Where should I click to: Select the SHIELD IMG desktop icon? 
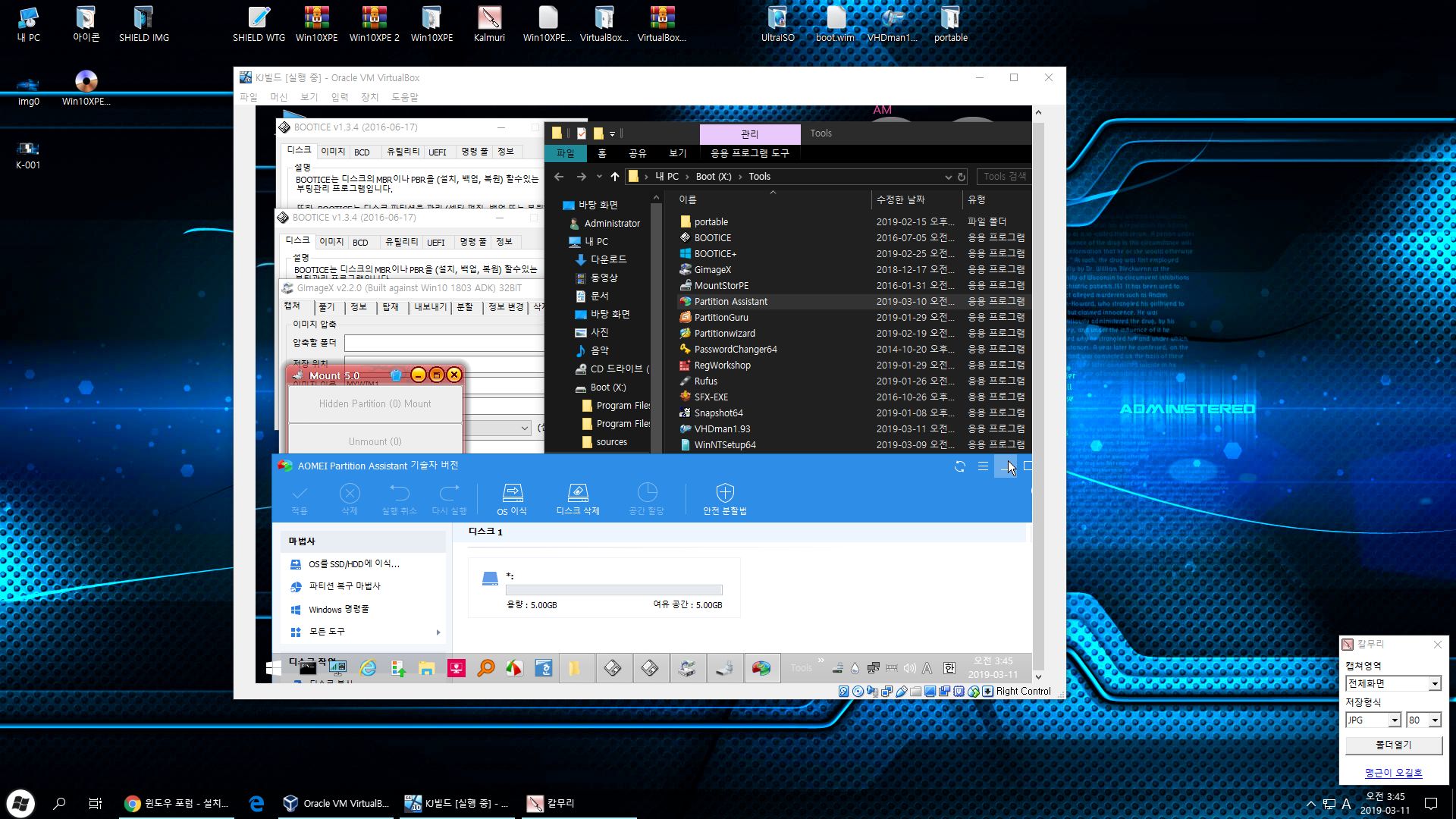point(144,24)
